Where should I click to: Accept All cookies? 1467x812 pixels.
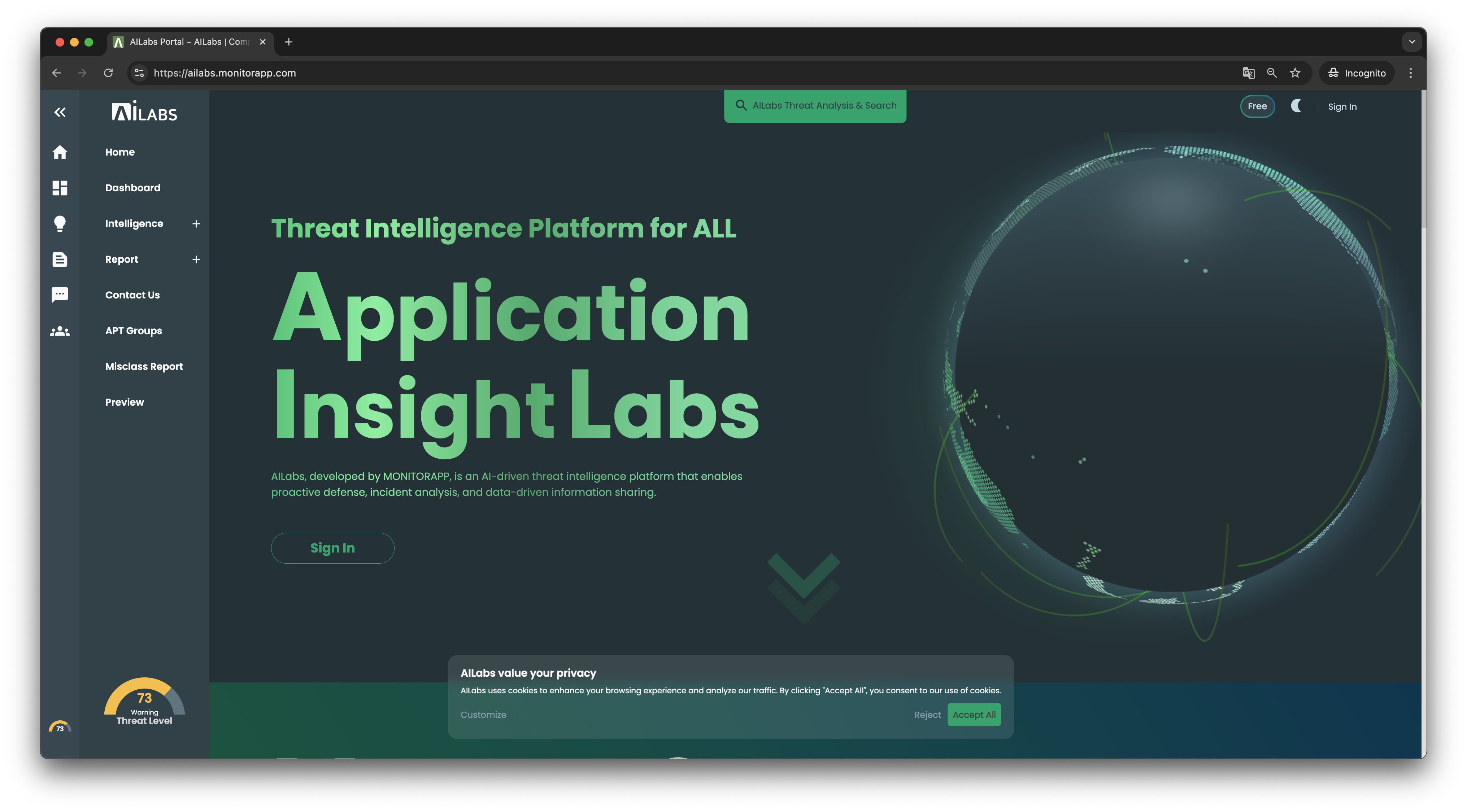[x=974, y=715]
